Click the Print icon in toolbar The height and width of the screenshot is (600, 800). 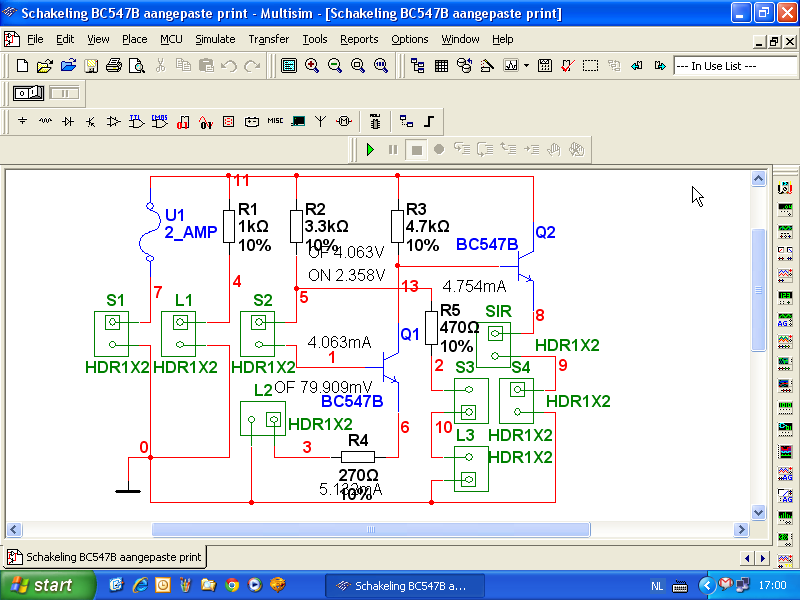click(x=114, y=65)
